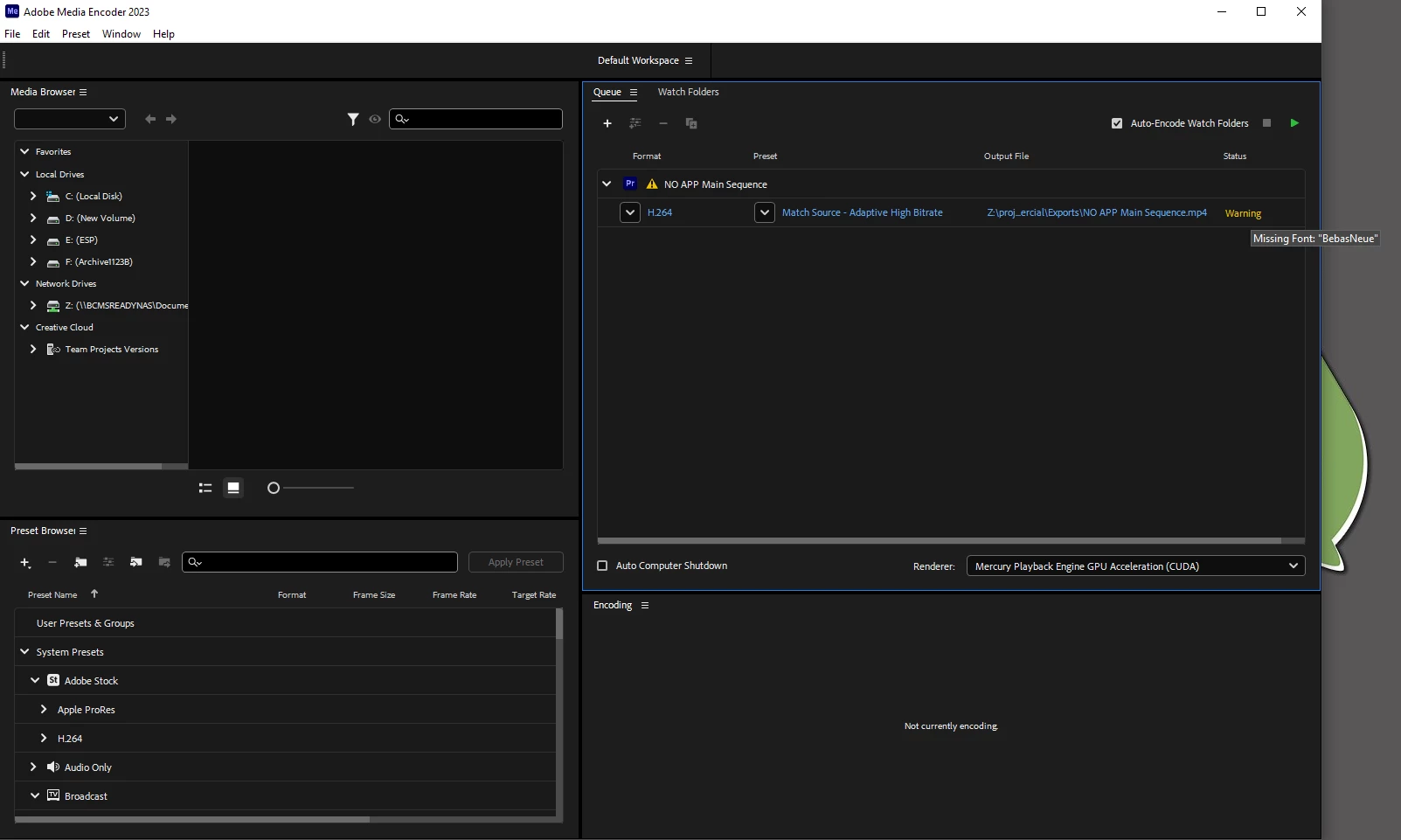
Task: Open the Media Browser recent locations dropdown
Action: point(70,119)
